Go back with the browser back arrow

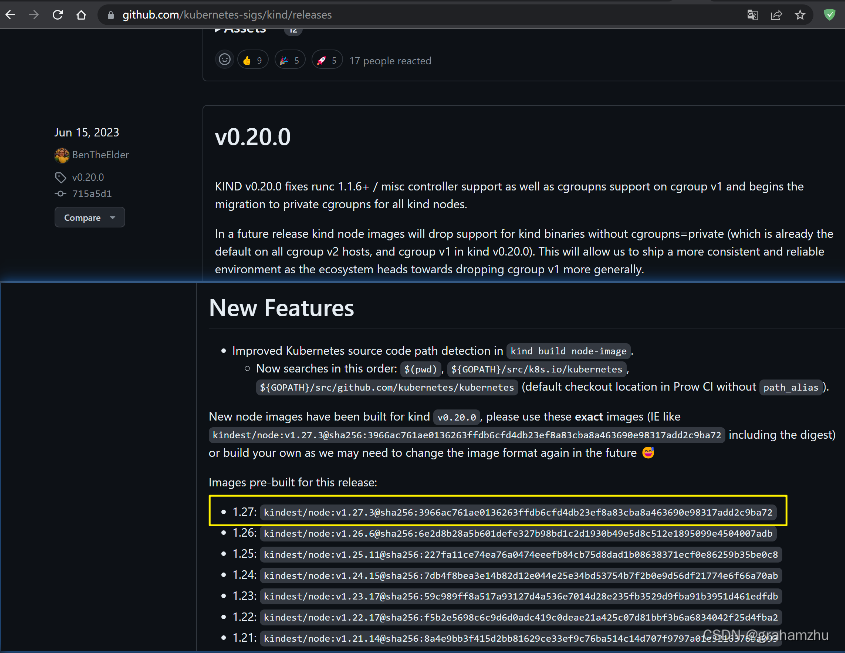(10, 15)
